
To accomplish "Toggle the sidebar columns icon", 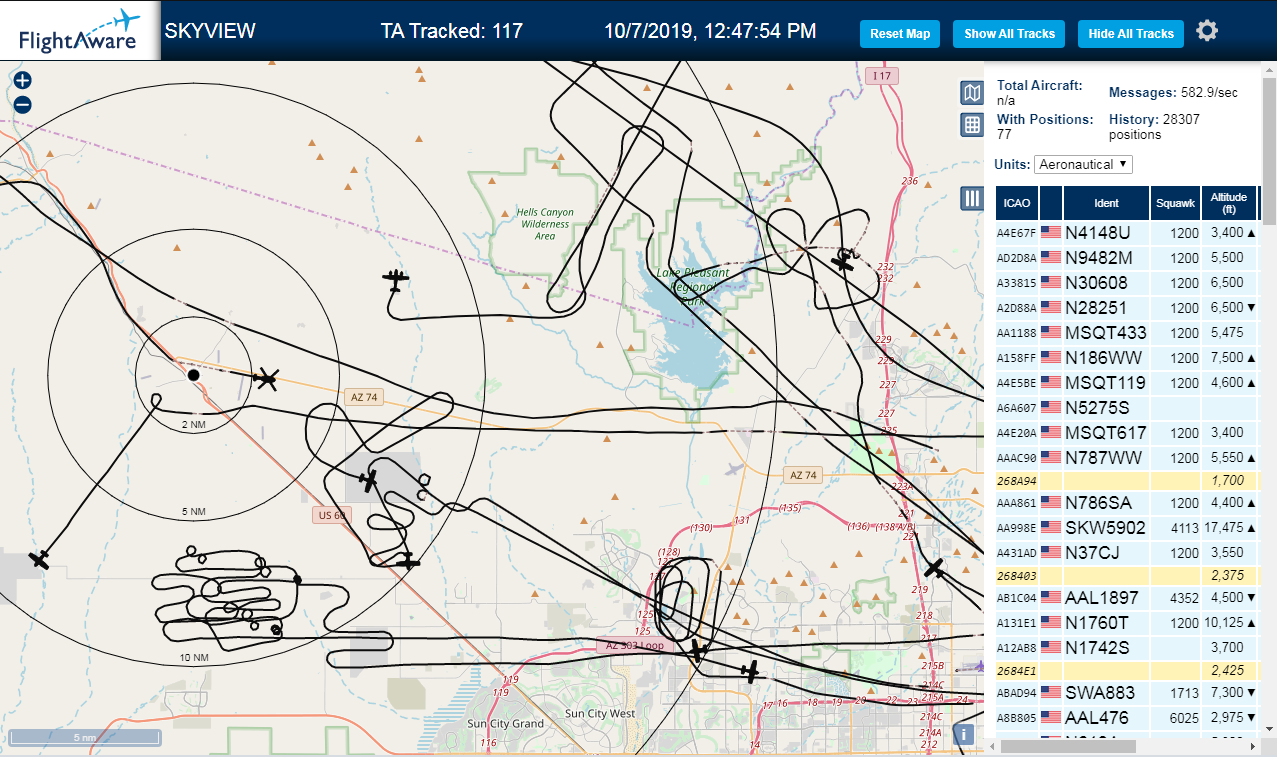I will click(x=971, y=198).
